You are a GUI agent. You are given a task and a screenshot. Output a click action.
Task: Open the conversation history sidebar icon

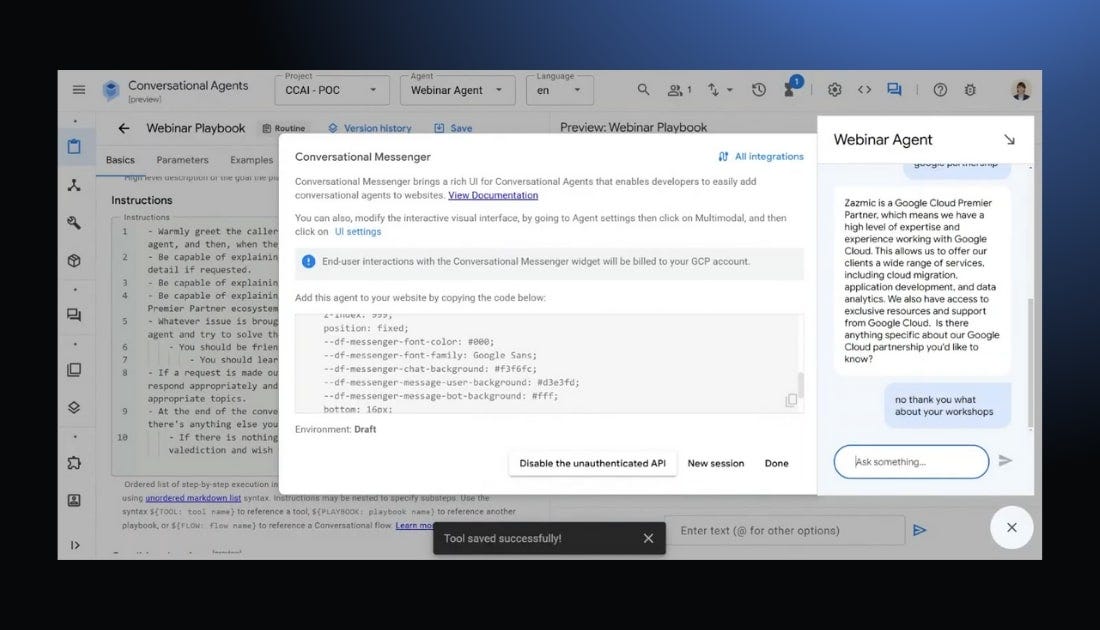coord(74,315)
